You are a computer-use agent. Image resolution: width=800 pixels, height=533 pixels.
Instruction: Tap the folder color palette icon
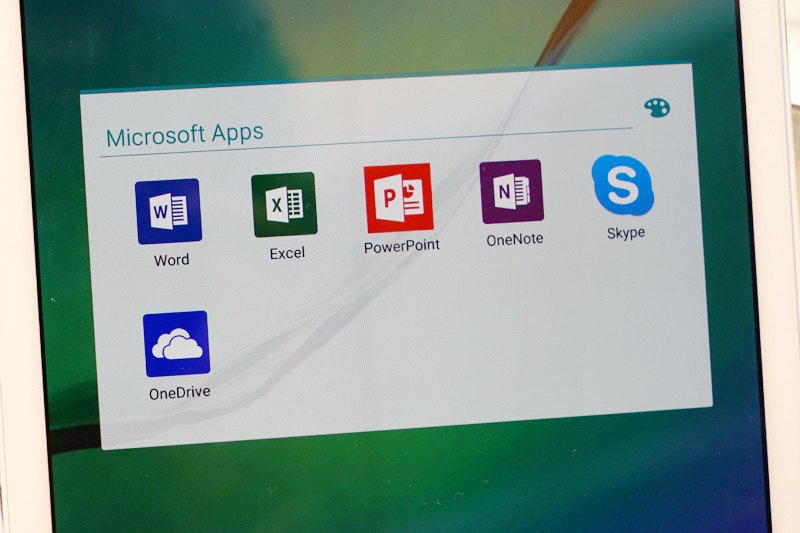[657, 108]
